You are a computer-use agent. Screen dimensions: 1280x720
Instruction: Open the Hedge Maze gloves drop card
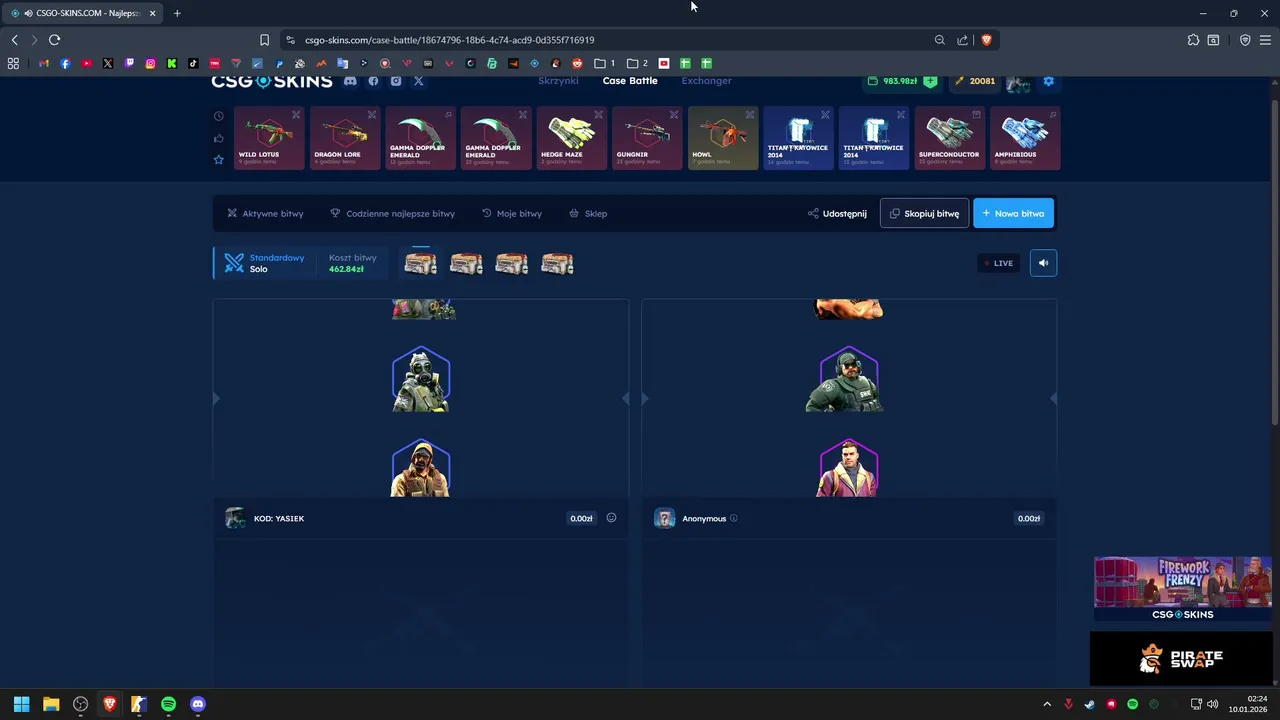click(572, 138)
